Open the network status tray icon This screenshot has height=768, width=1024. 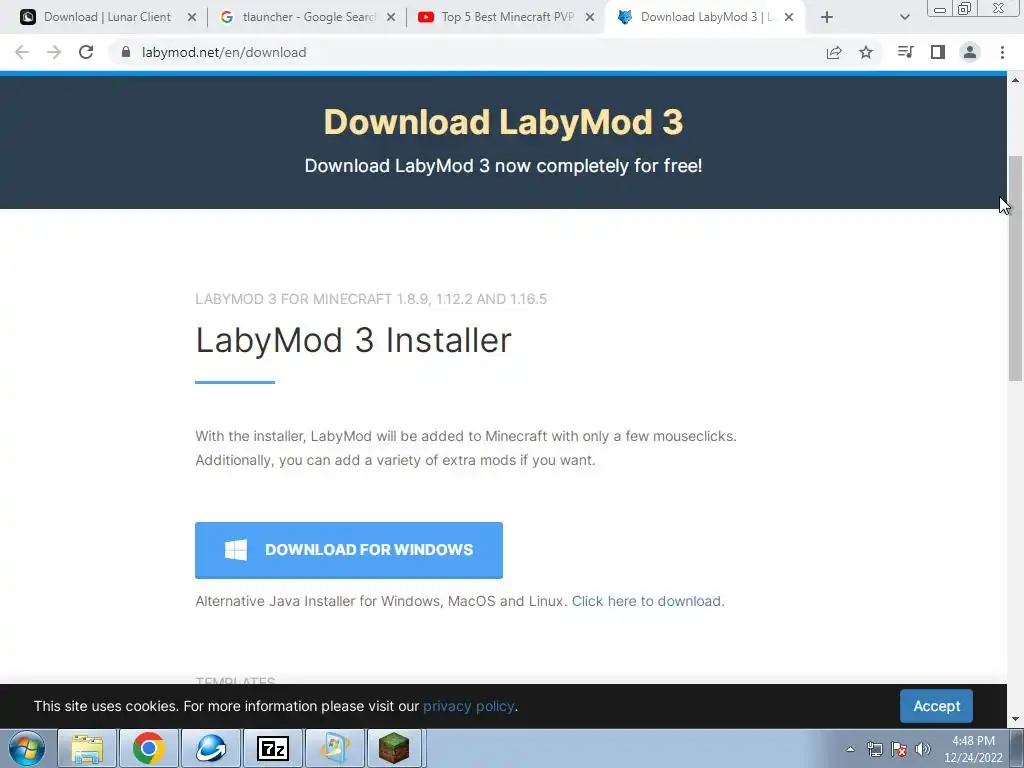tap(874, 749)
